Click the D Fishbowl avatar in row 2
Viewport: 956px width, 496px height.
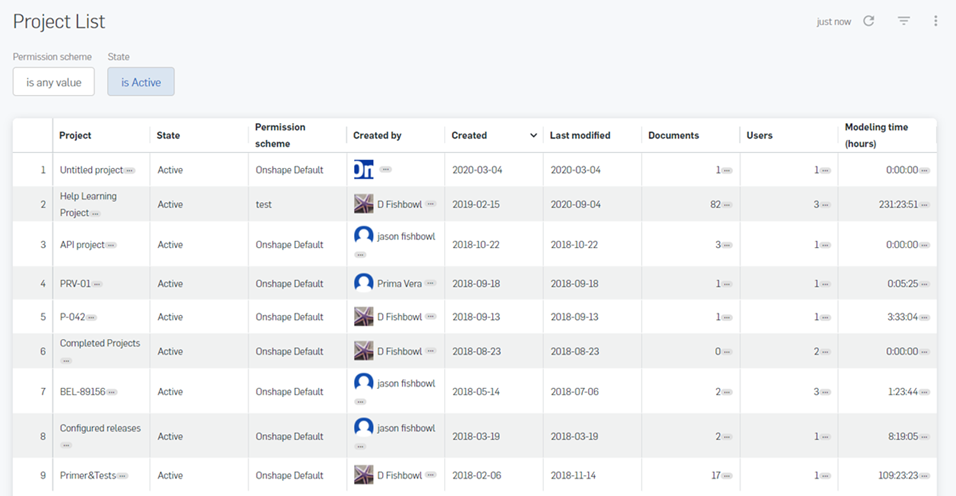[364, 204]
